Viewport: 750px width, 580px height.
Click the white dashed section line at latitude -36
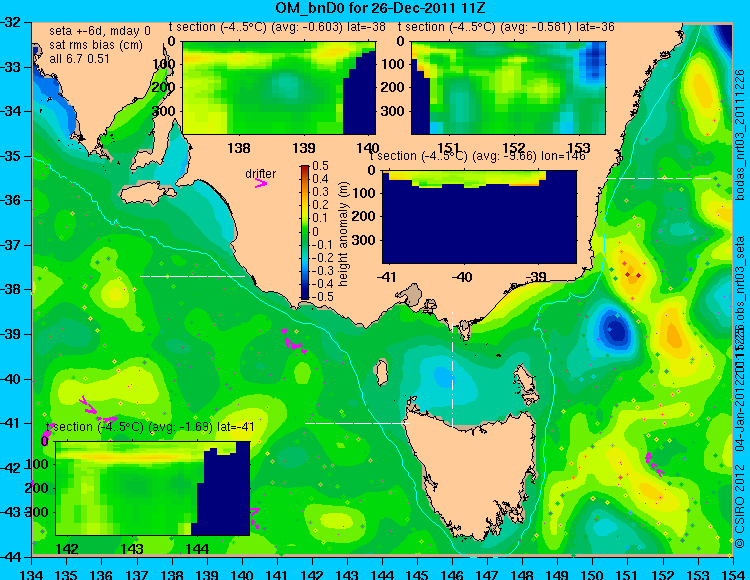pyautogui.click(x=660, y=178)
